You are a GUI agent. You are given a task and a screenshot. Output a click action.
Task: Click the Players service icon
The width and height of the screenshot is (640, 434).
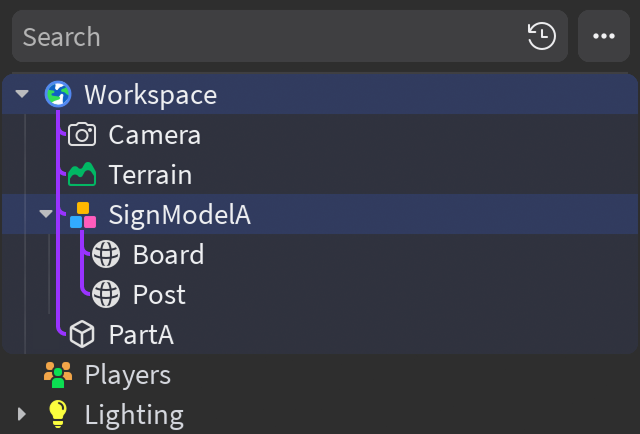(58, 375)
